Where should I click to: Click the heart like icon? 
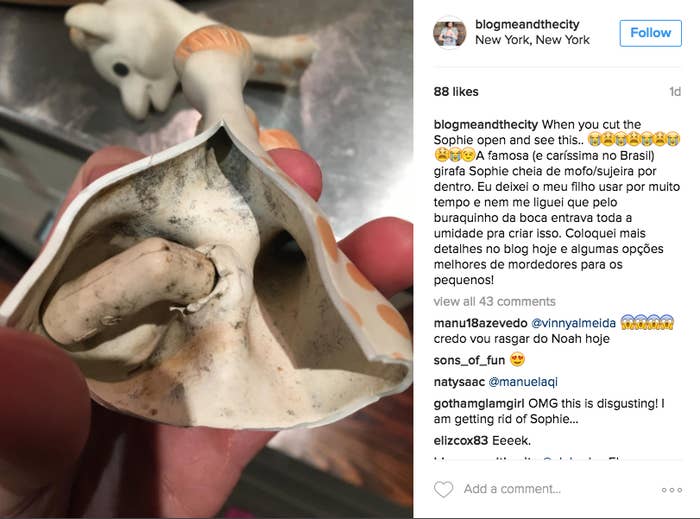pyautogui.click(x=443, y=490)
